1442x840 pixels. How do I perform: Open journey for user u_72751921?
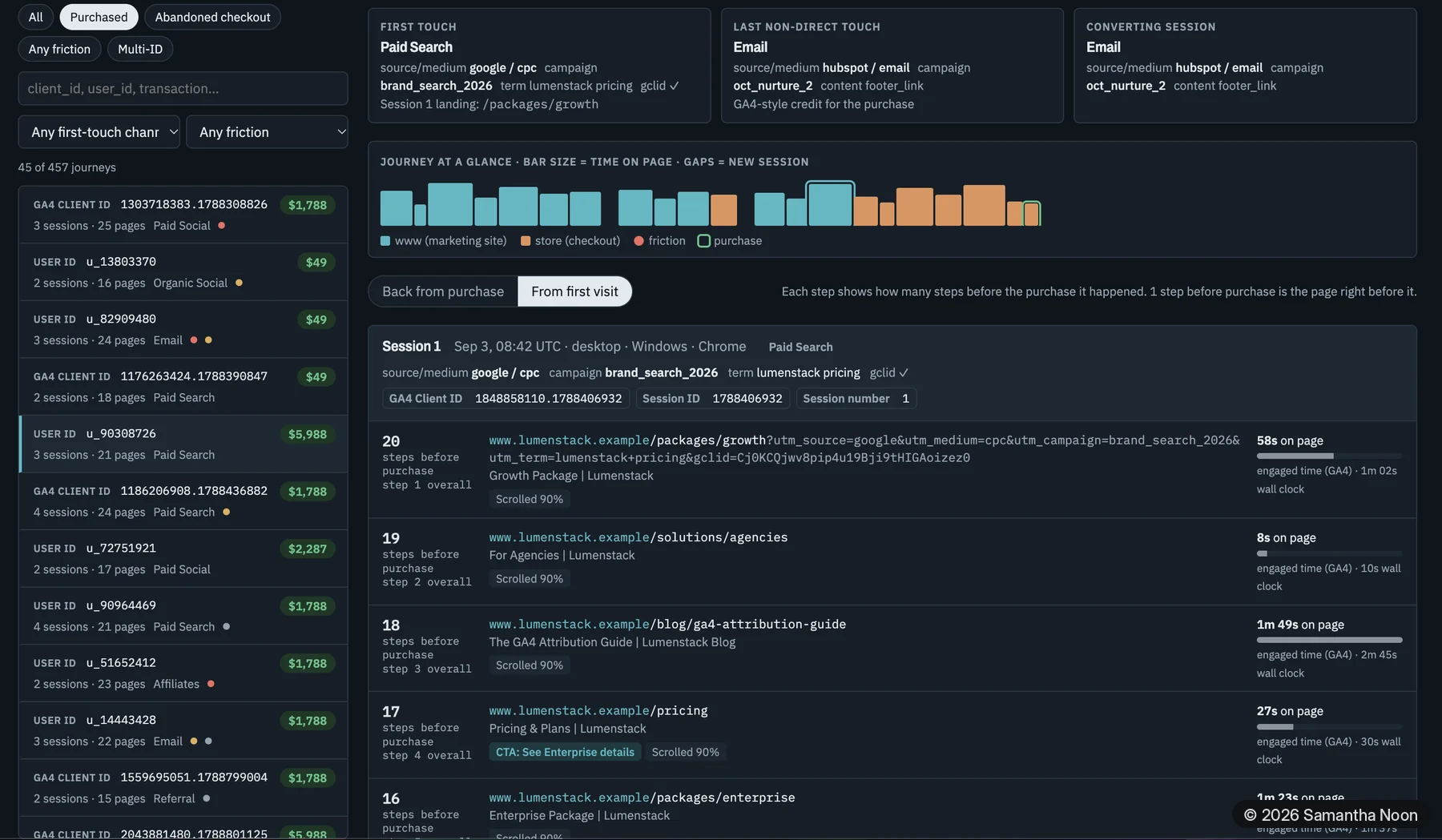[x=183, y=558]
